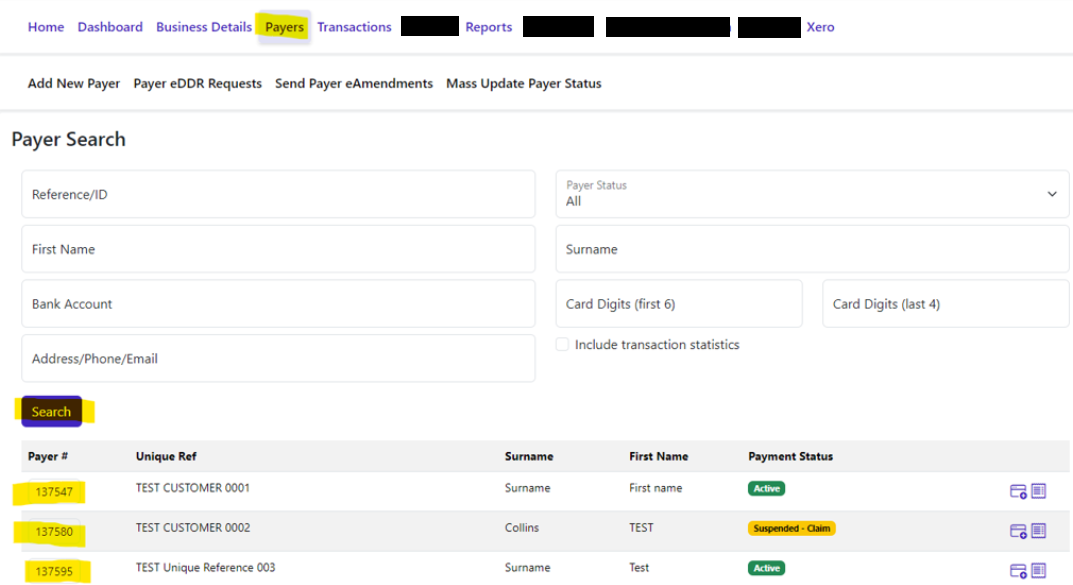Viewport: 1073px width, 585px height.
Task: Open Payer eDDR Requests
Action: click(197, 84)
